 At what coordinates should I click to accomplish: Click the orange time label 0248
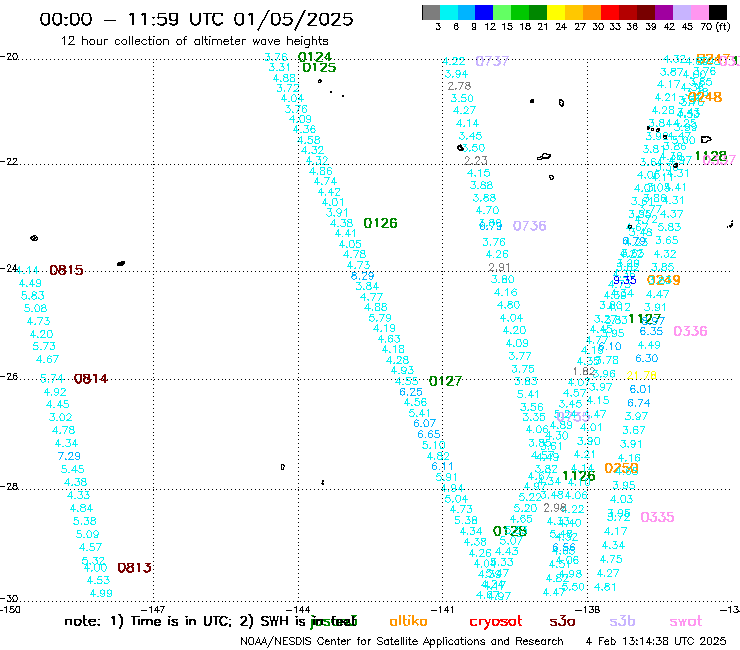pyautogui.click(x=705, y=97)
